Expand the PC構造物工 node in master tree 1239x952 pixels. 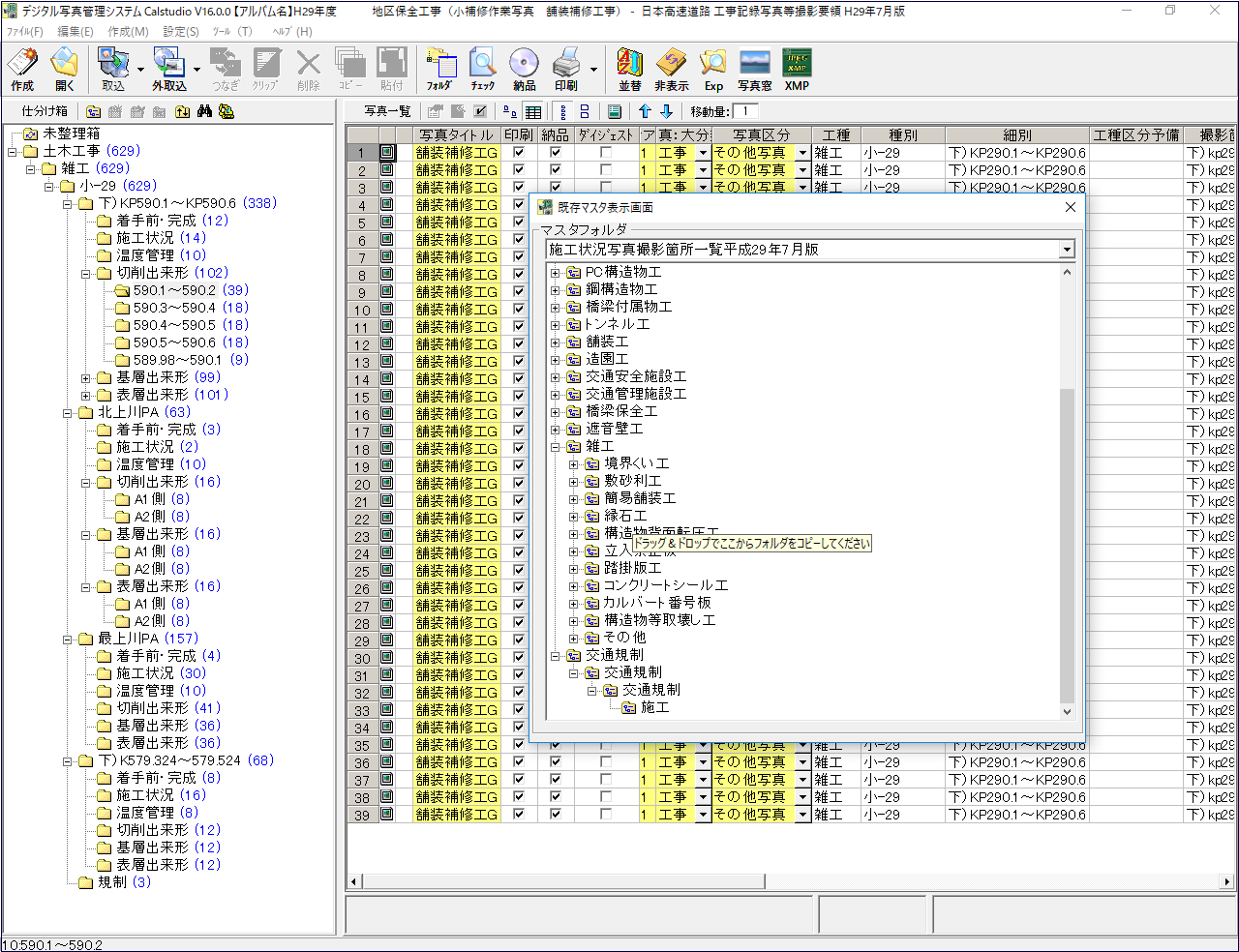click(556, 273)
